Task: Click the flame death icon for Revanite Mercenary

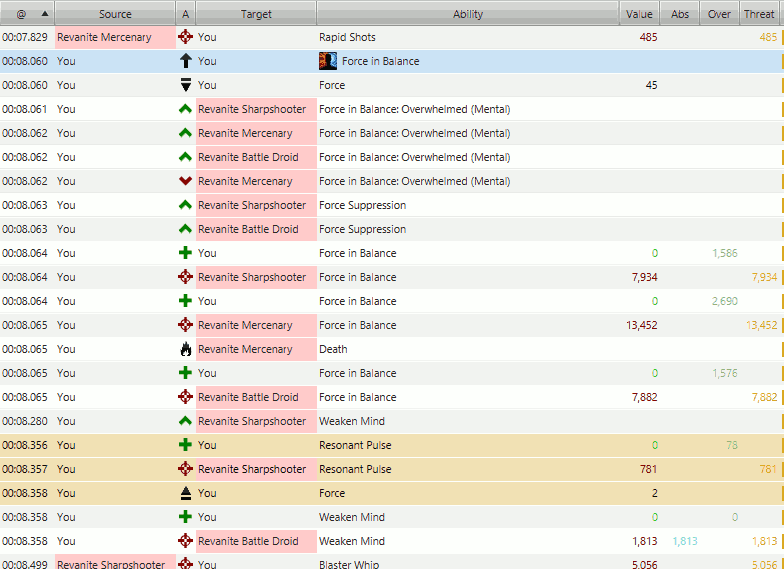Action: (186, 349)
